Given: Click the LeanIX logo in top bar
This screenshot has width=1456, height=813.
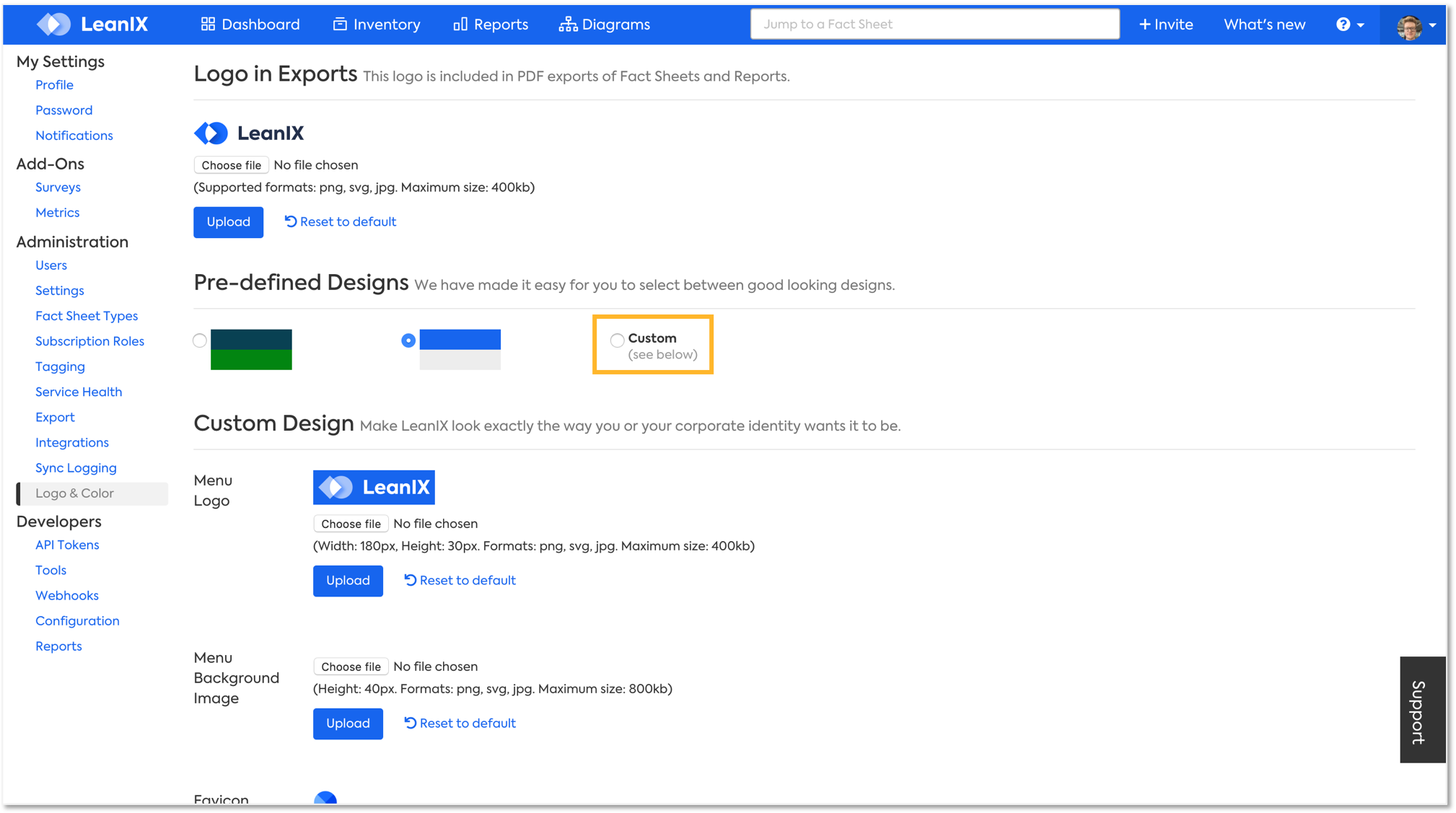Looking at the screenshot, I should tap(92, 25).
